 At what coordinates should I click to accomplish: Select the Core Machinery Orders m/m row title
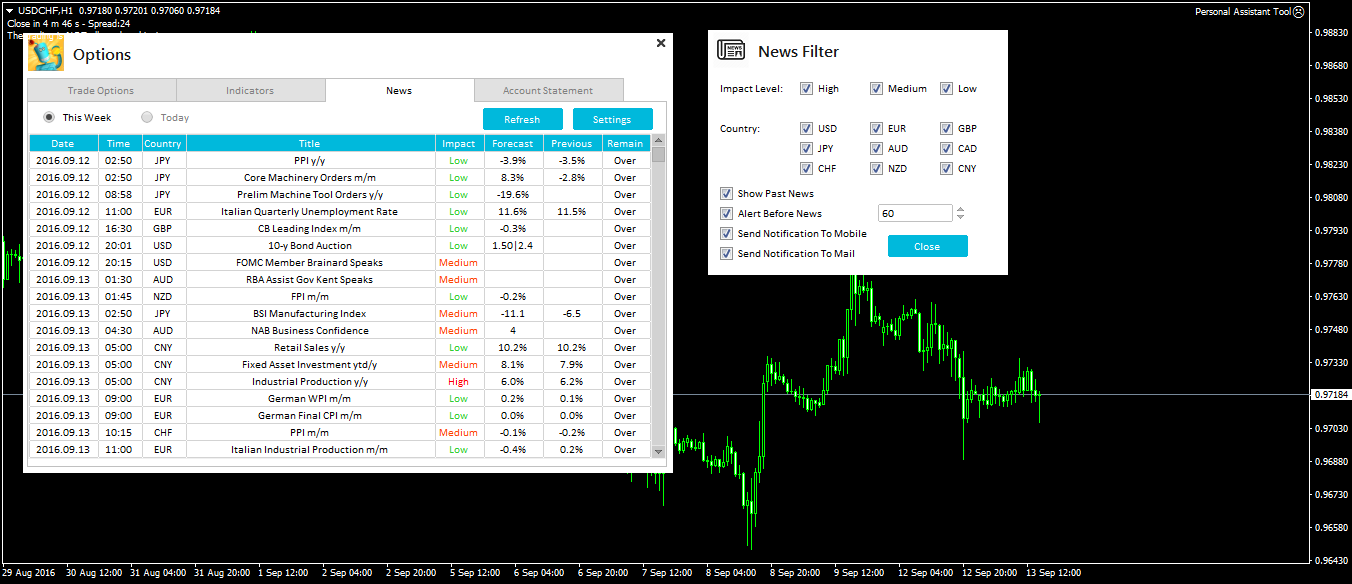pyautogui.click(x=310, y=177)
